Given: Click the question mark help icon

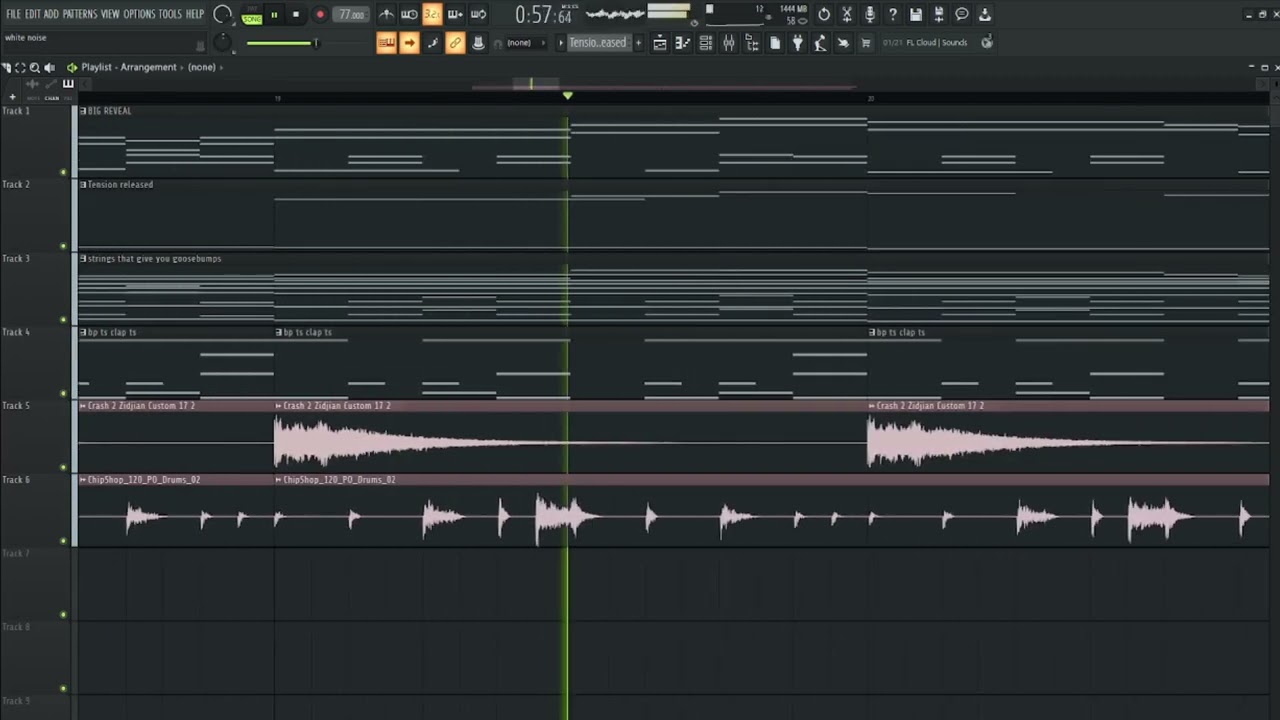Looking at the screenshot, I should pos(893,14).
